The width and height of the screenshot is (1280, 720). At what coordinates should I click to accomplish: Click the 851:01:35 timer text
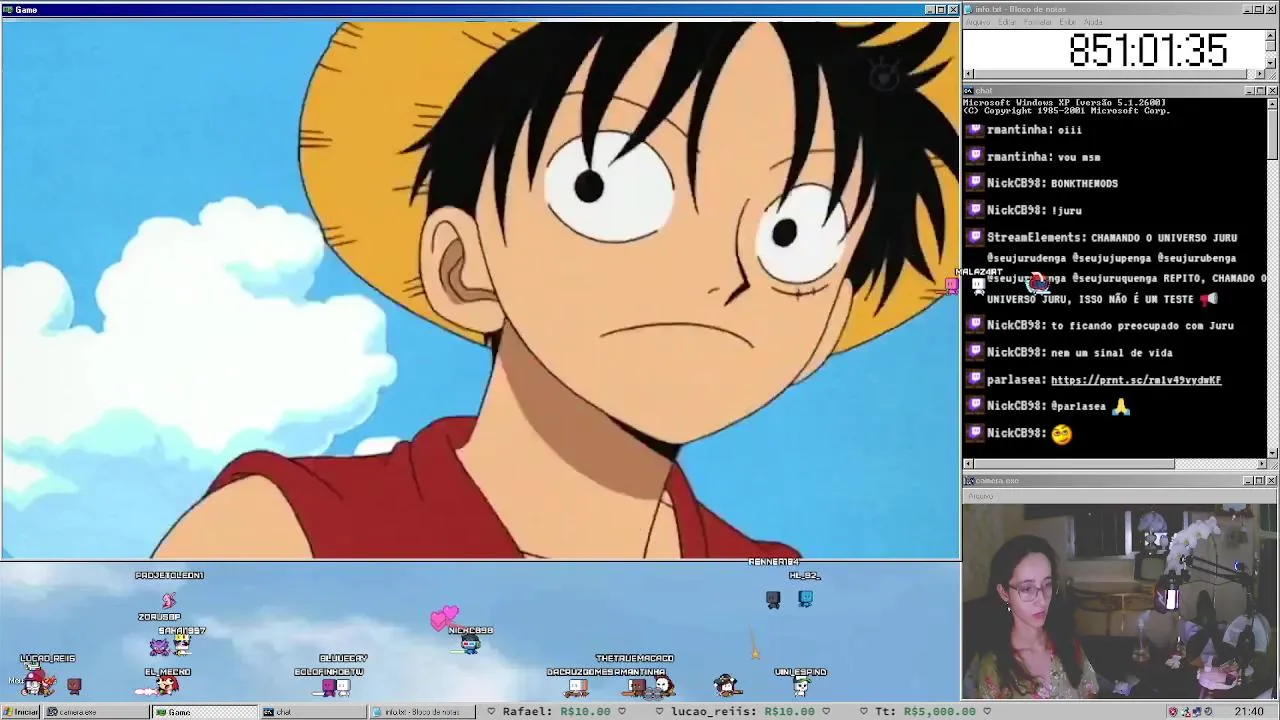[1148, 50]
